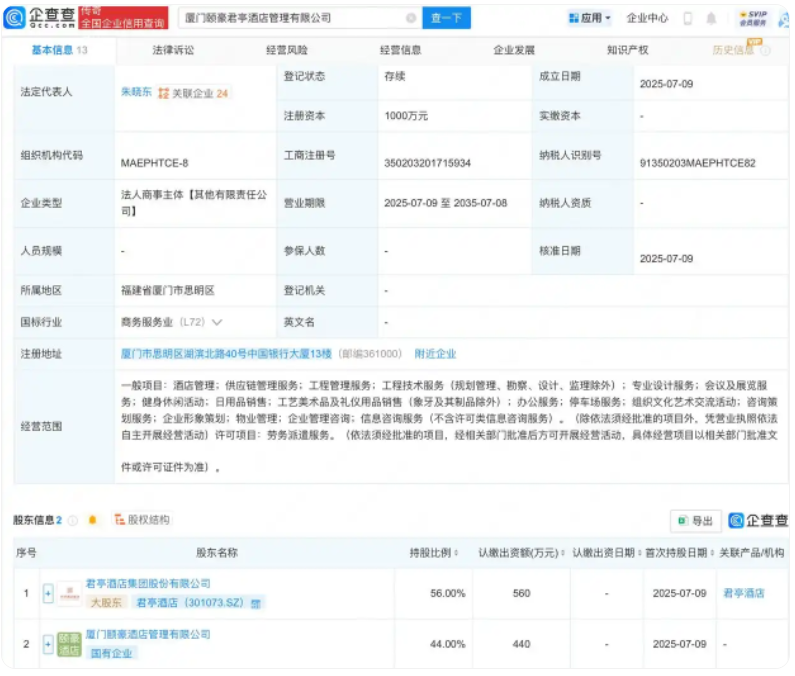The height and width of the screenshot is (676, 795).
Task: Click the 全国企业信用查询 red banner
Action: point(123,18)
